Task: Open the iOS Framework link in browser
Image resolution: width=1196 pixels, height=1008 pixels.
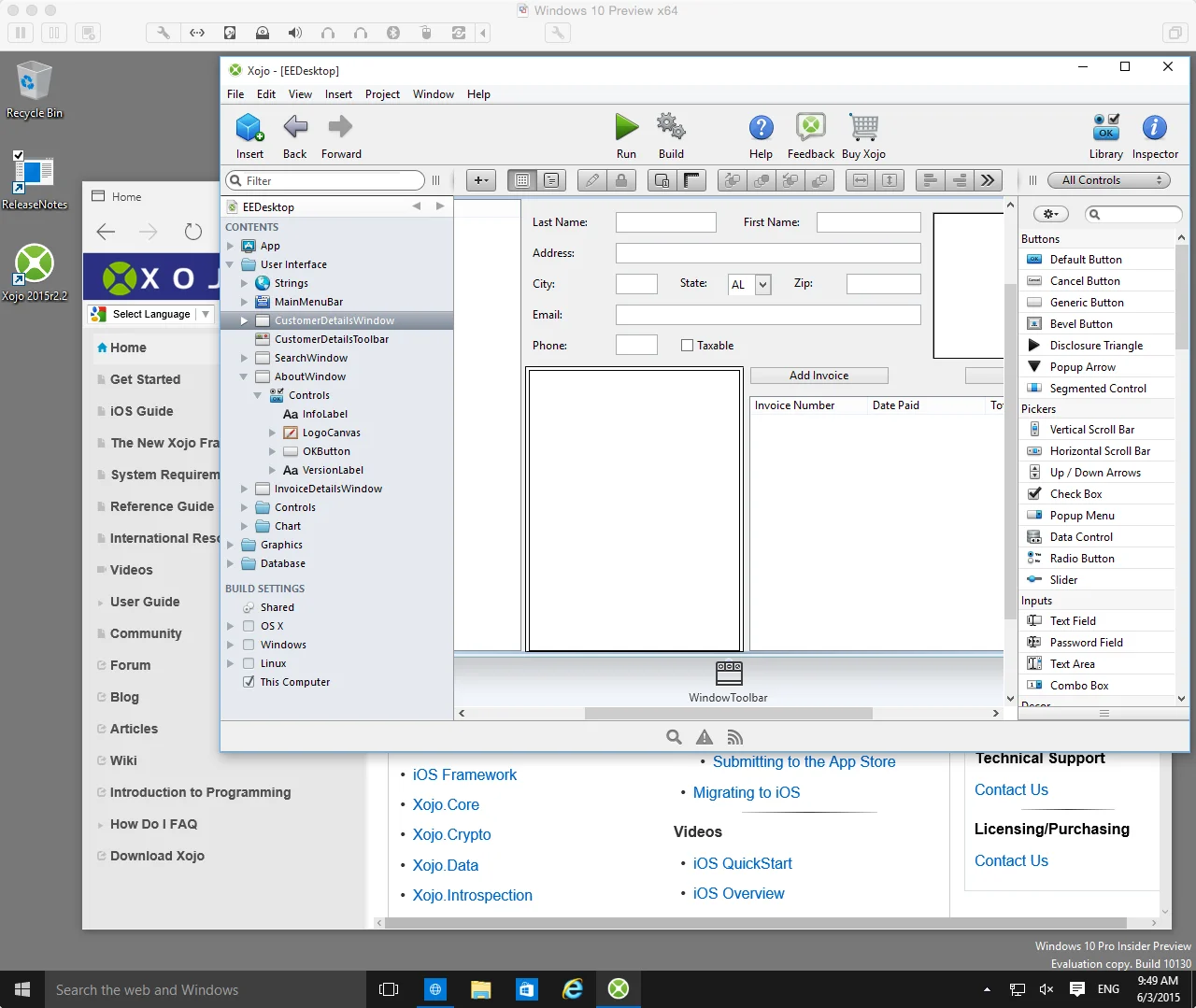Action: (464, 774)
